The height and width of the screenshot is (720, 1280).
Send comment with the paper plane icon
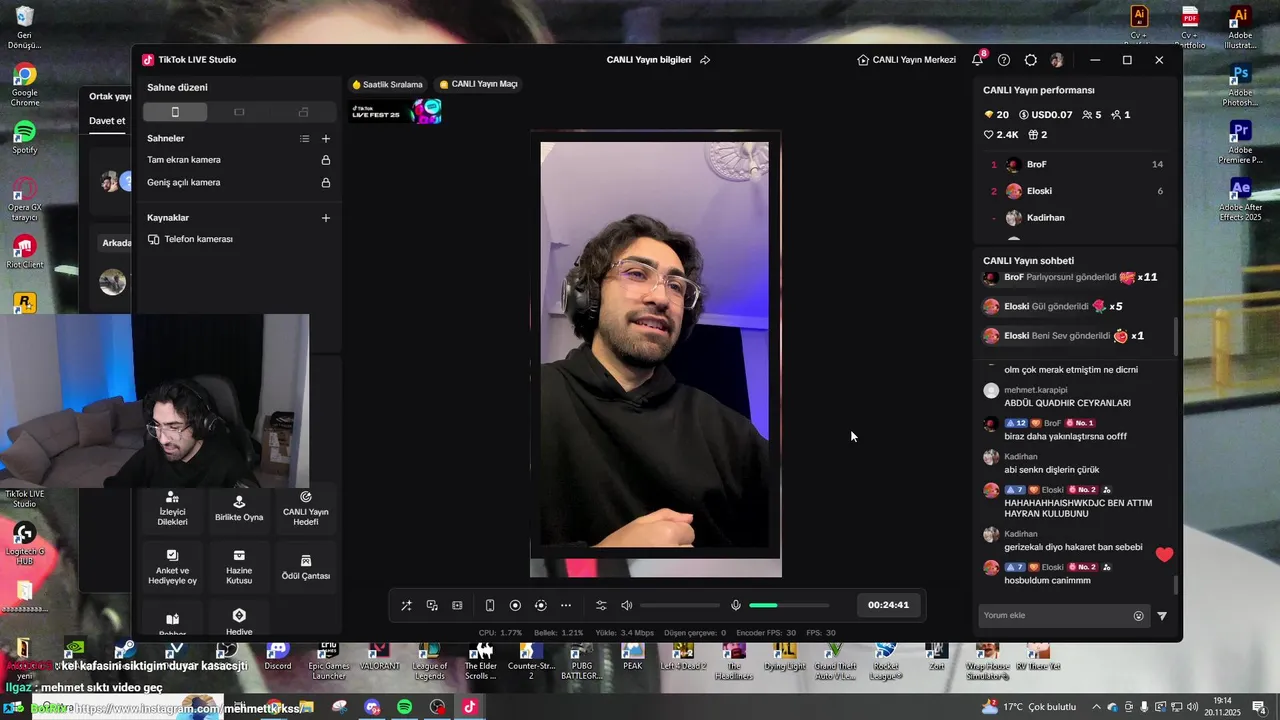tap(1162, 616)
